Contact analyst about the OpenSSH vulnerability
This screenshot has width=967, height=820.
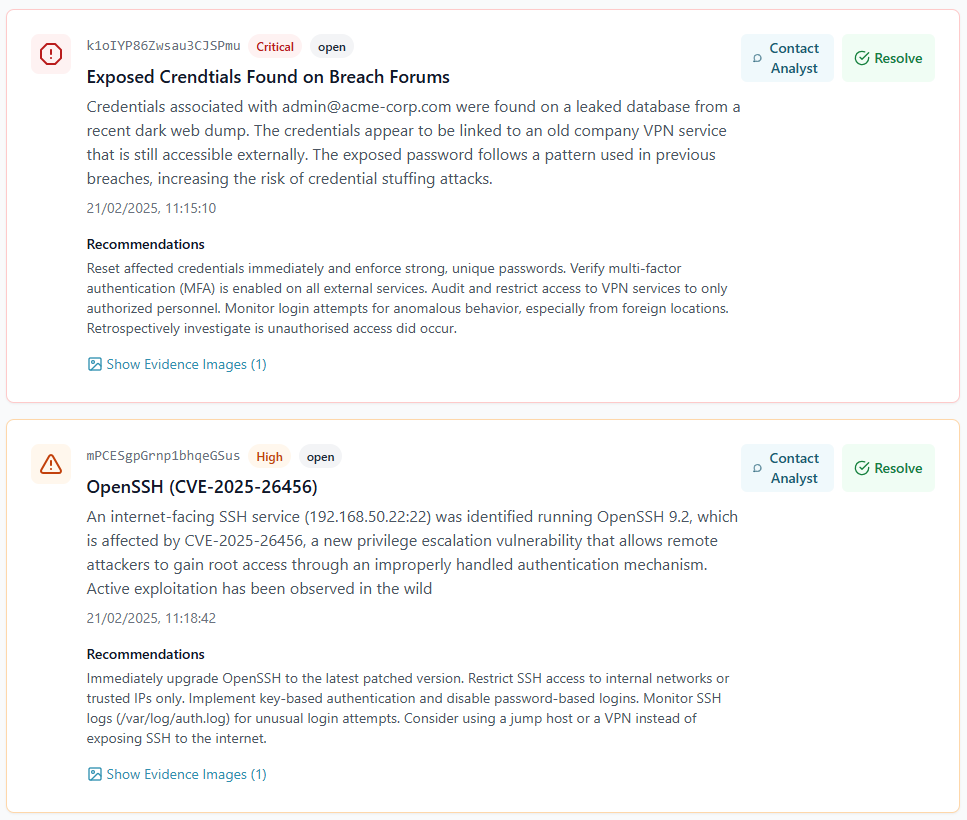point(787,468)
